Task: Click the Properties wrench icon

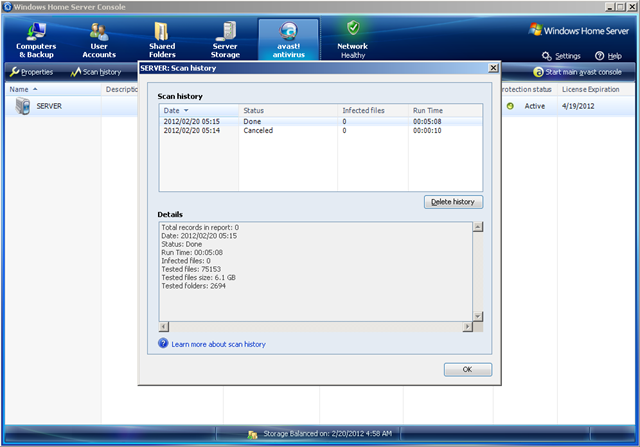Action: tap(14, 72)
